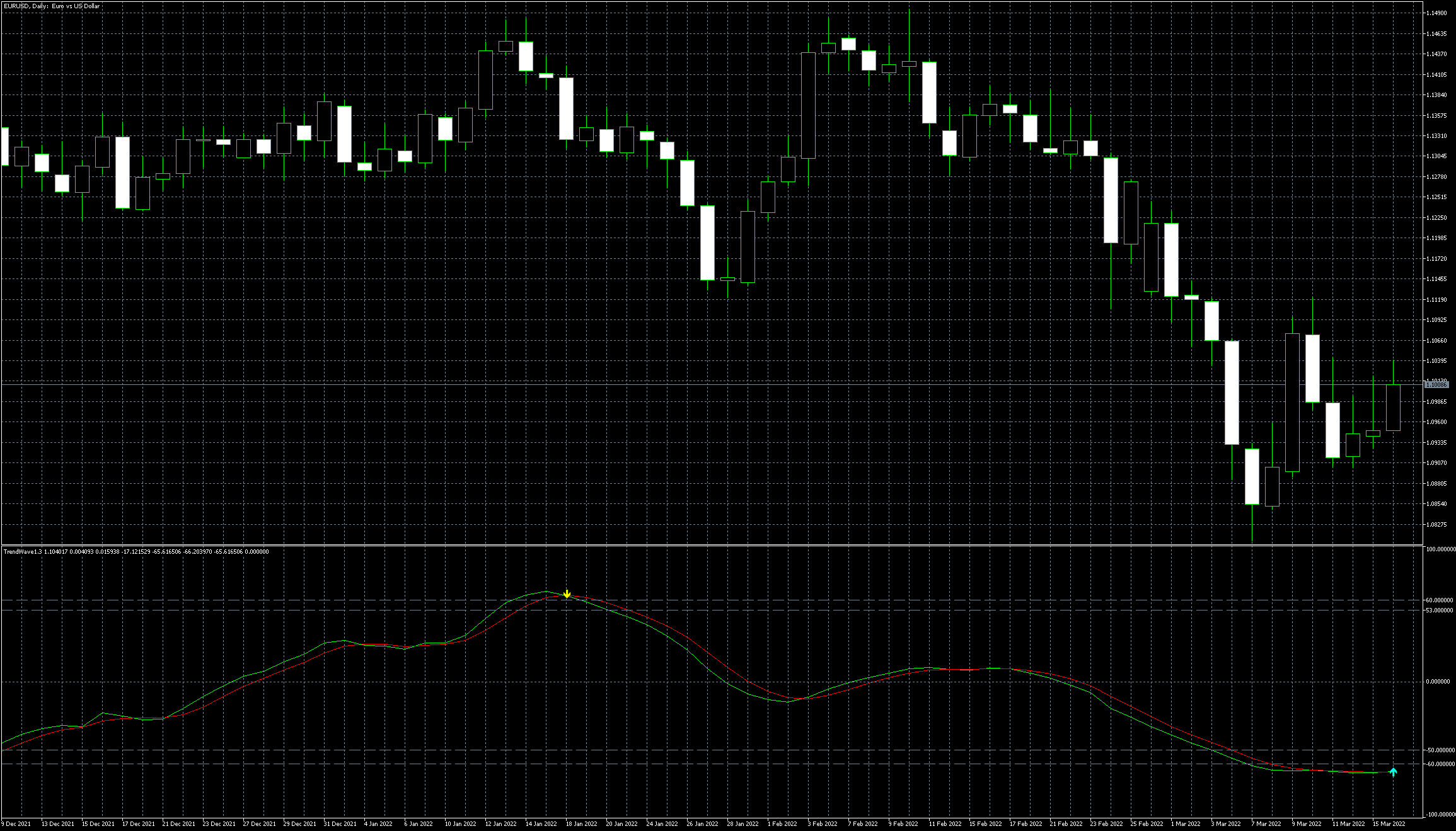Click the 1.14900 price axis label

pyautogui.click(x=1436, y=13)
